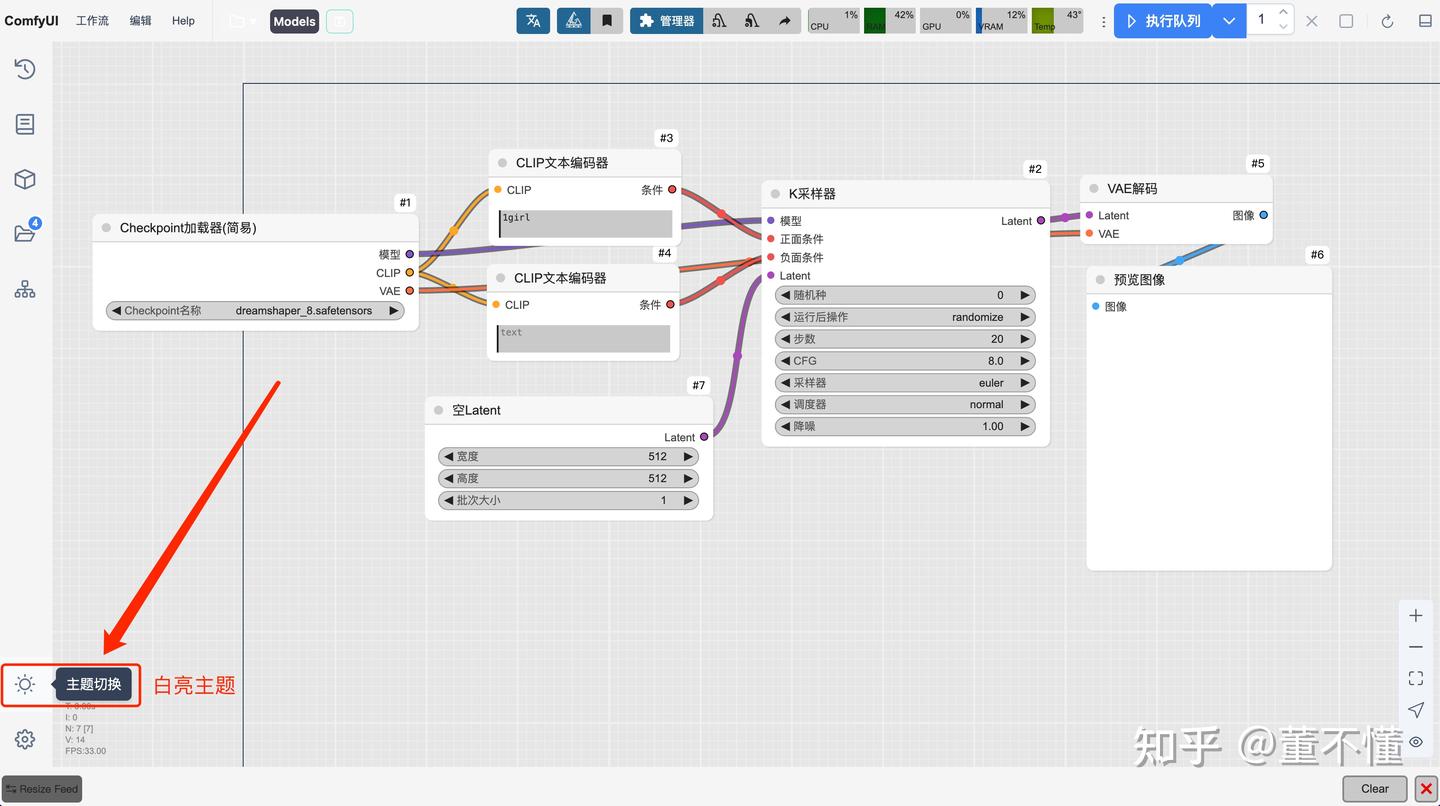Screen dimensions: 1440x806
Task: Collapse the Checkpoint加载器(简易) node via dot
Action: tap(106, 228)
